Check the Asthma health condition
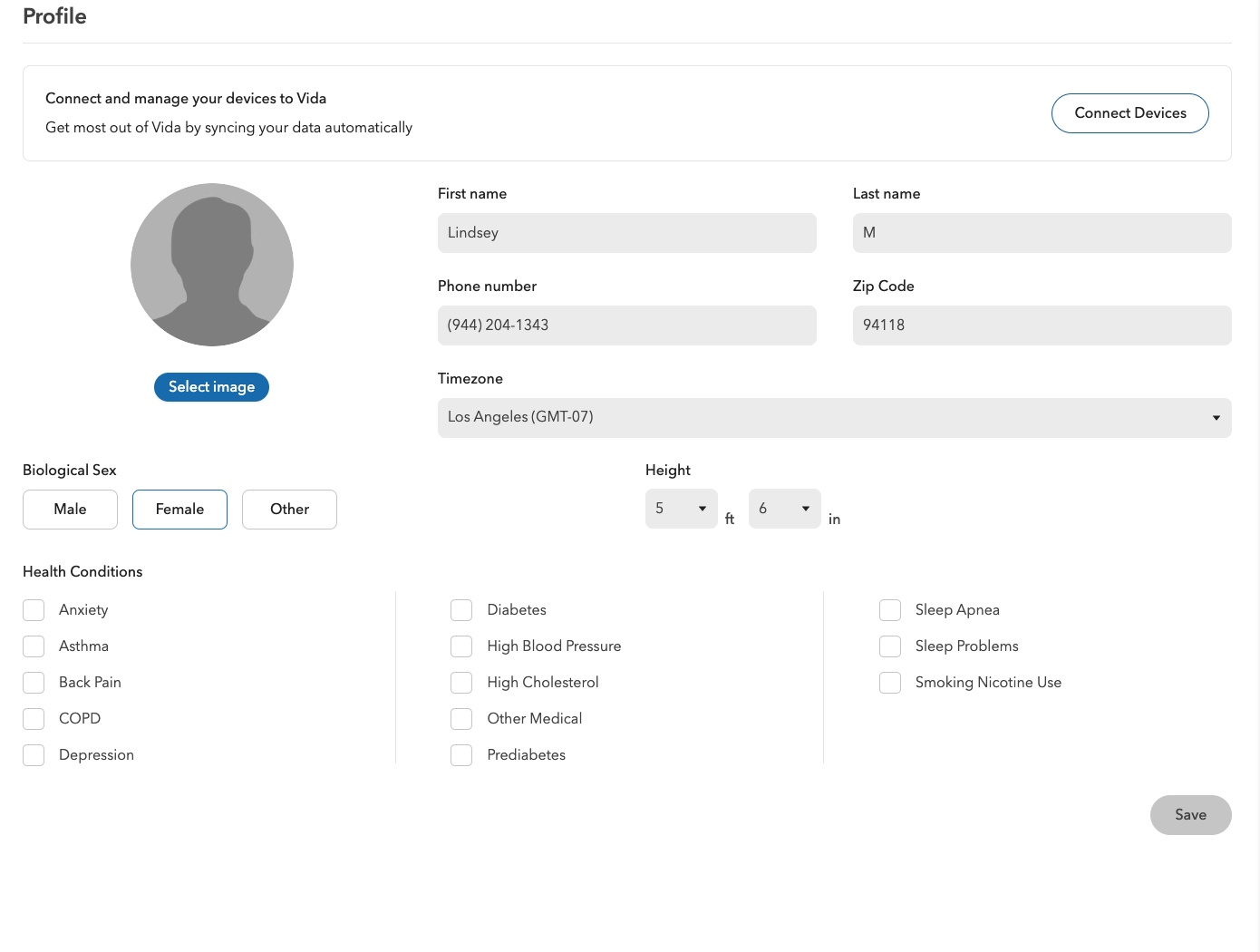 coord(34,646)
